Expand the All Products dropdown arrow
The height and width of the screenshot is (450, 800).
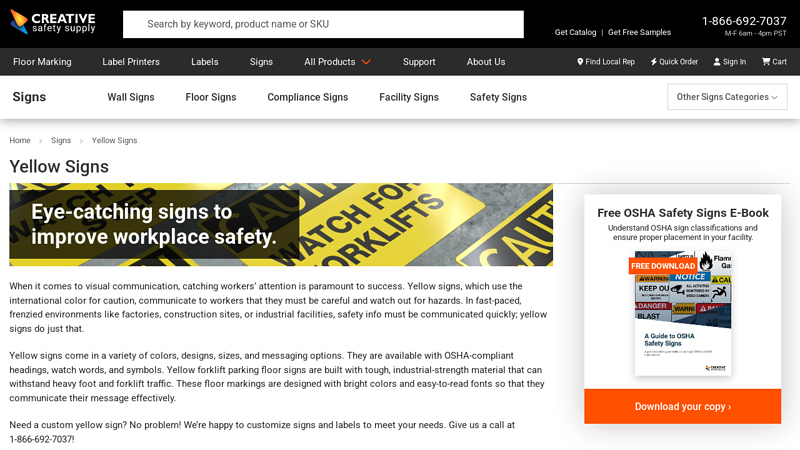(x=366, y=62)
